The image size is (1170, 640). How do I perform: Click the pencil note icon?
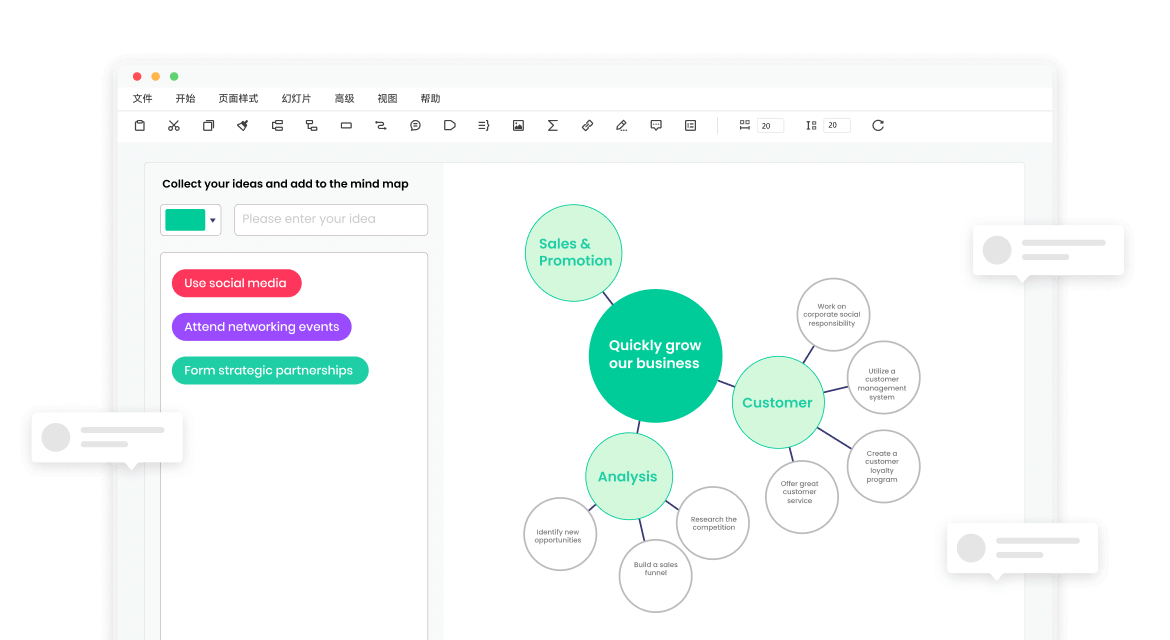tap(622, 125)
